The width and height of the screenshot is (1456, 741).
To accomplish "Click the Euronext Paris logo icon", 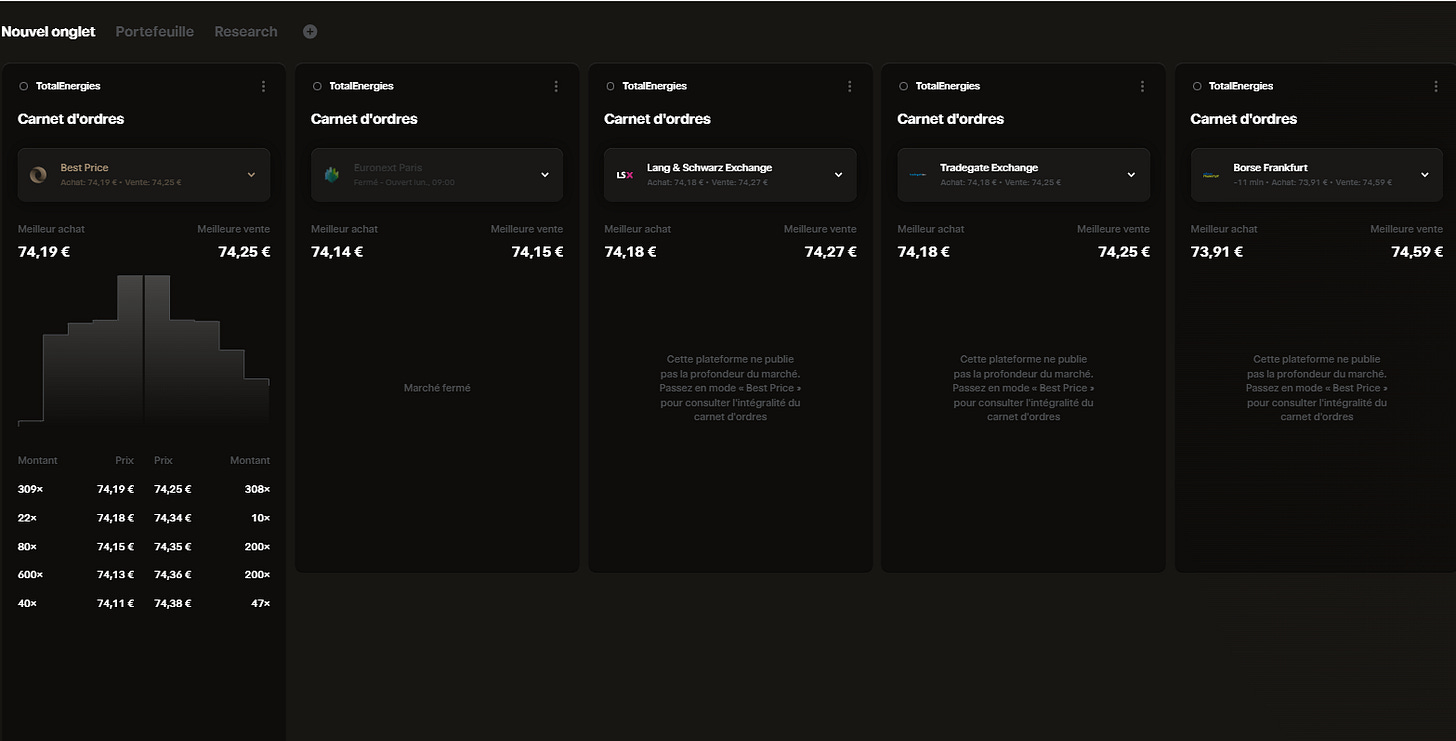I will [332, 174].
